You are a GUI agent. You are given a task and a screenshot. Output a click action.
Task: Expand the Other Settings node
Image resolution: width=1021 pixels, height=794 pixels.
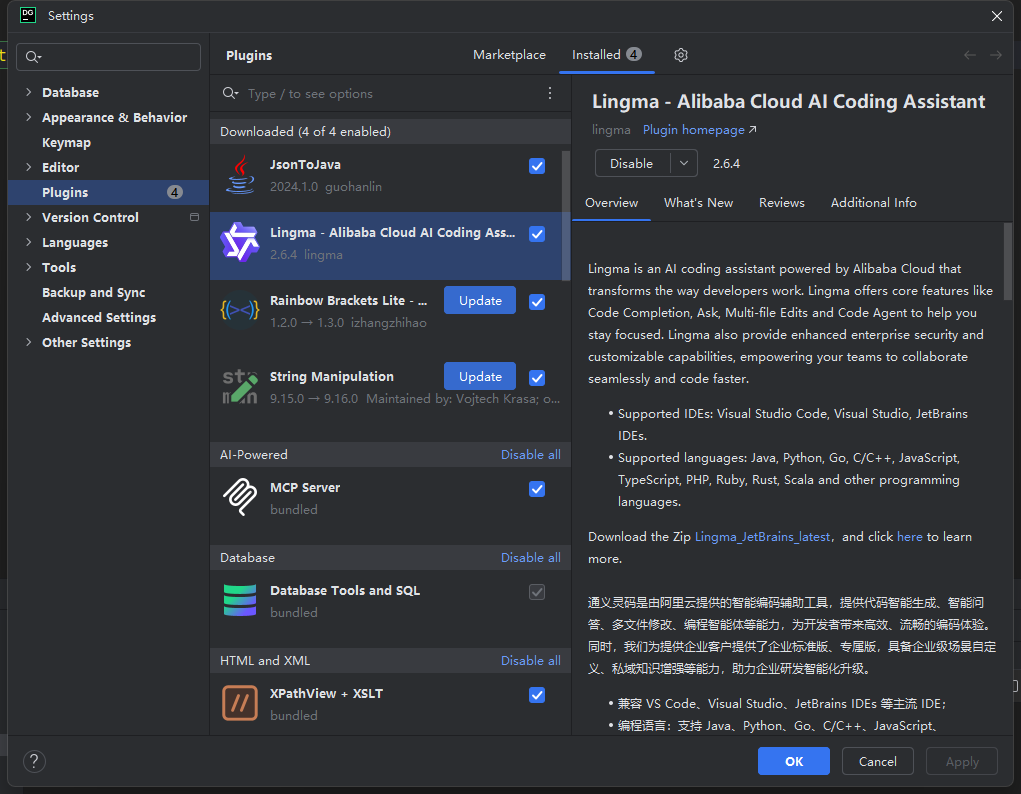[x=29, y=342]
